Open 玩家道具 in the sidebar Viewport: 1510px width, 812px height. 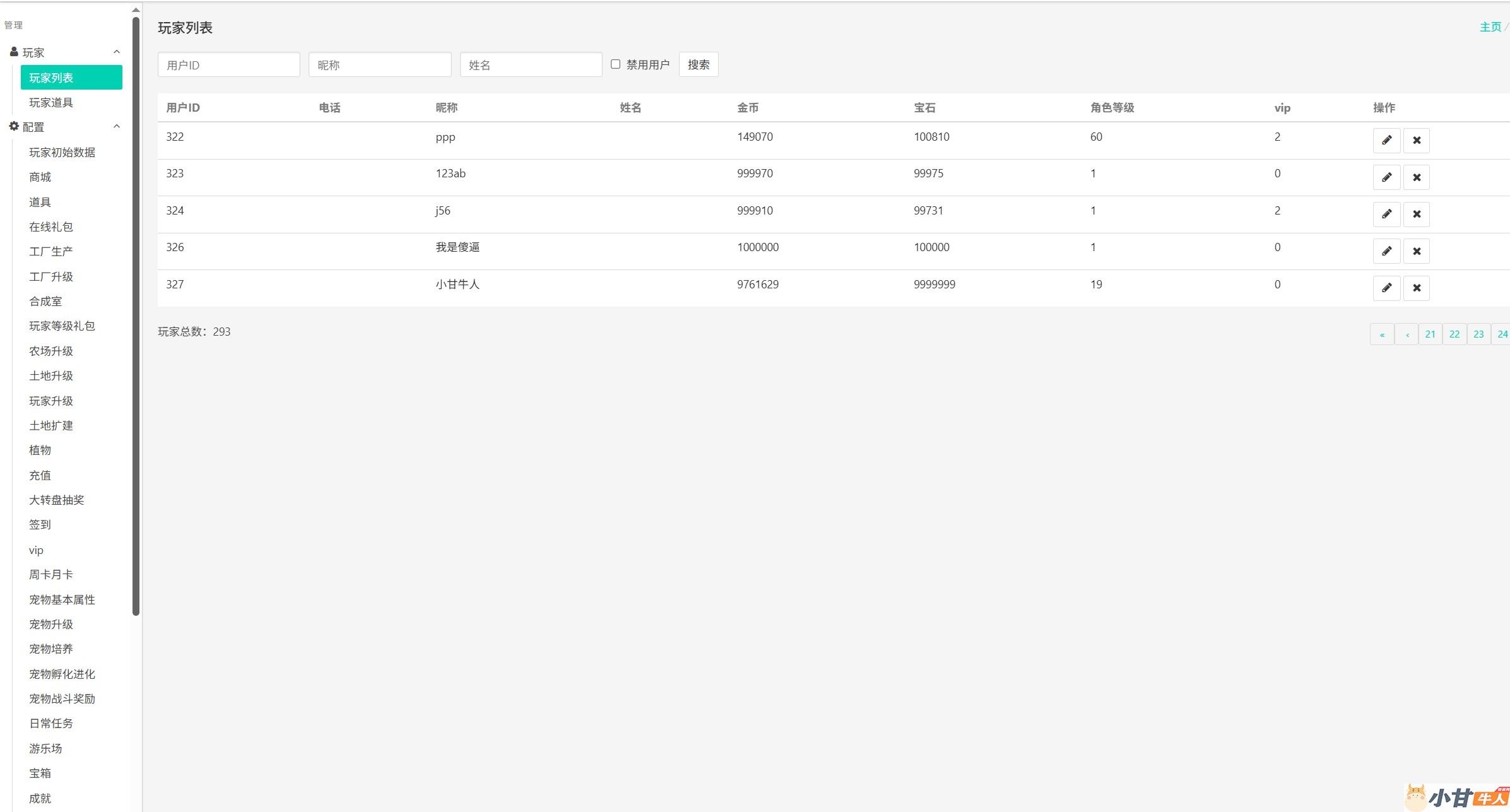pyautogui.click(x=51, y=102)
